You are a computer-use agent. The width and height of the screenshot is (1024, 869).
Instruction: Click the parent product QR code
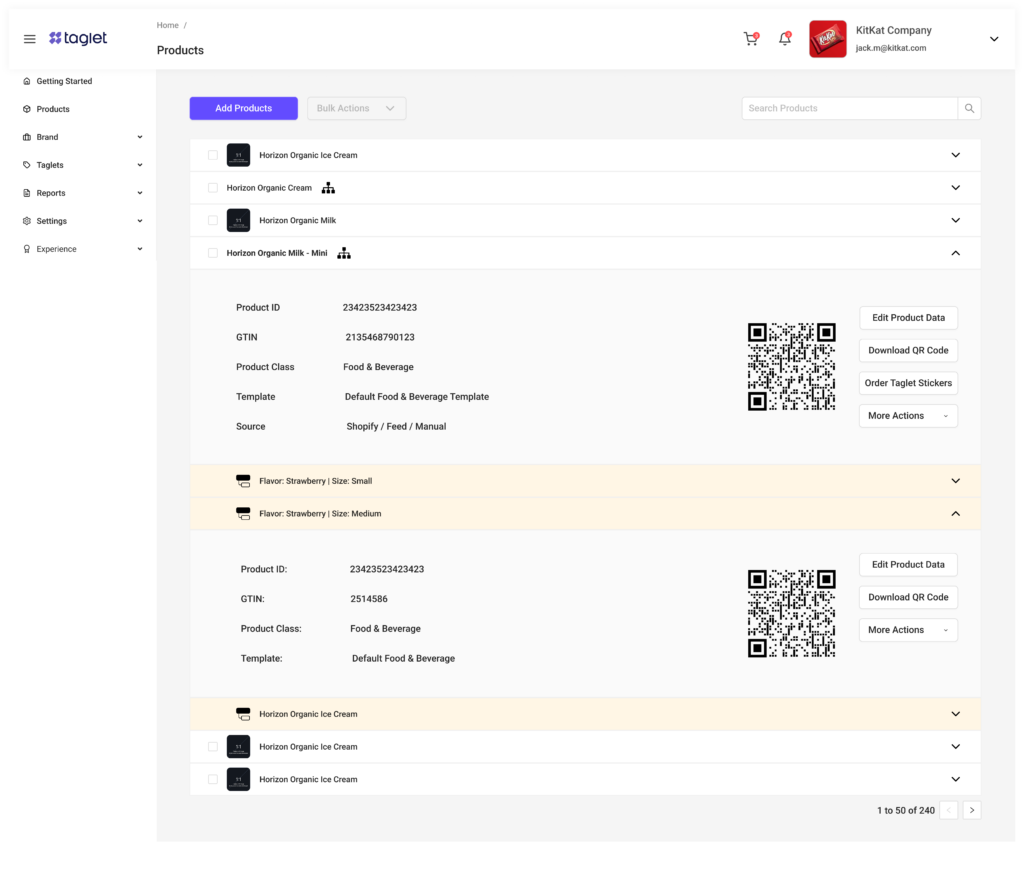tap(792, 367)
